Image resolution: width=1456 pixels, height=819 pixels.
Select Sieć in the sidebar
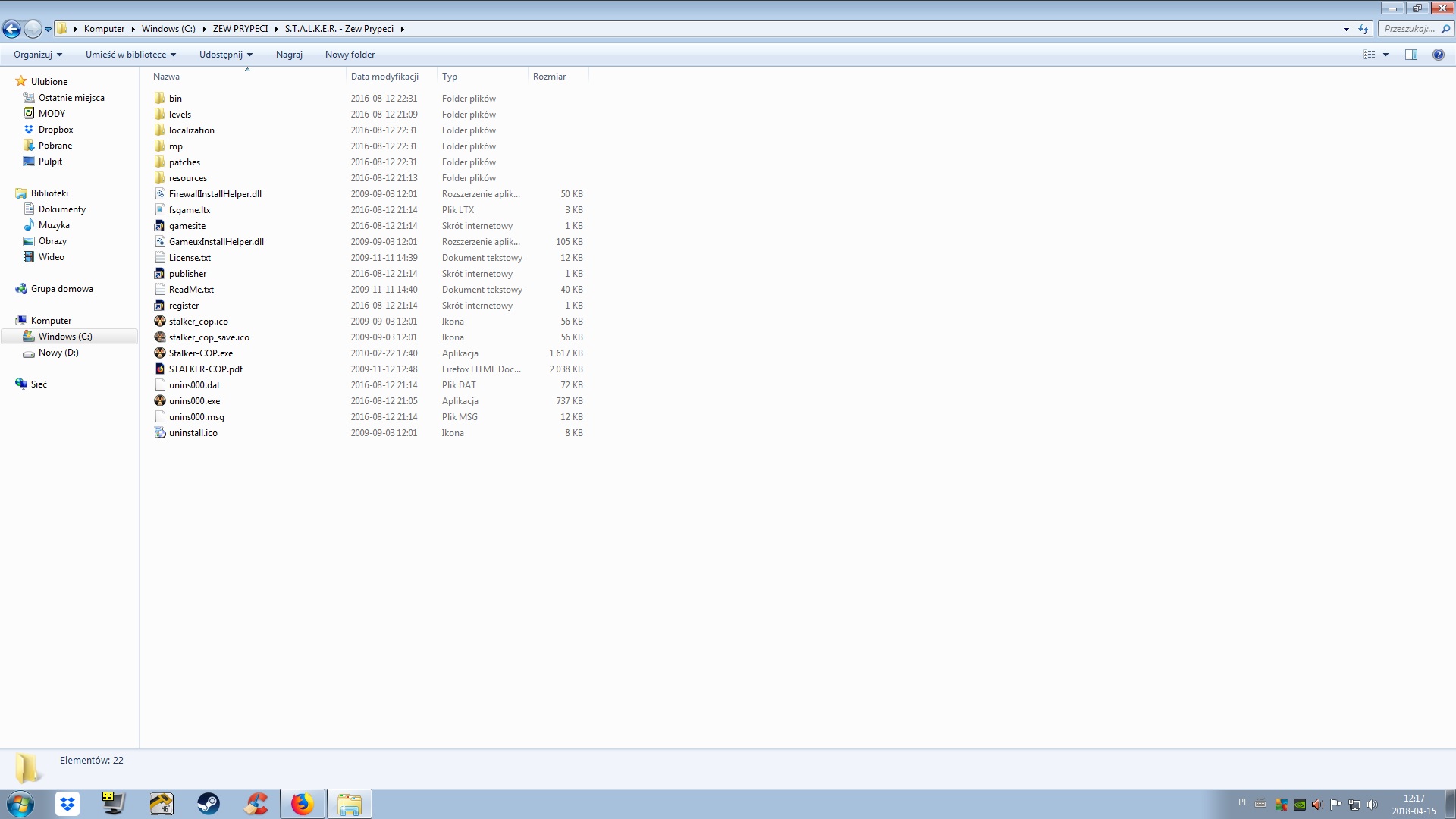click(39, 384)
